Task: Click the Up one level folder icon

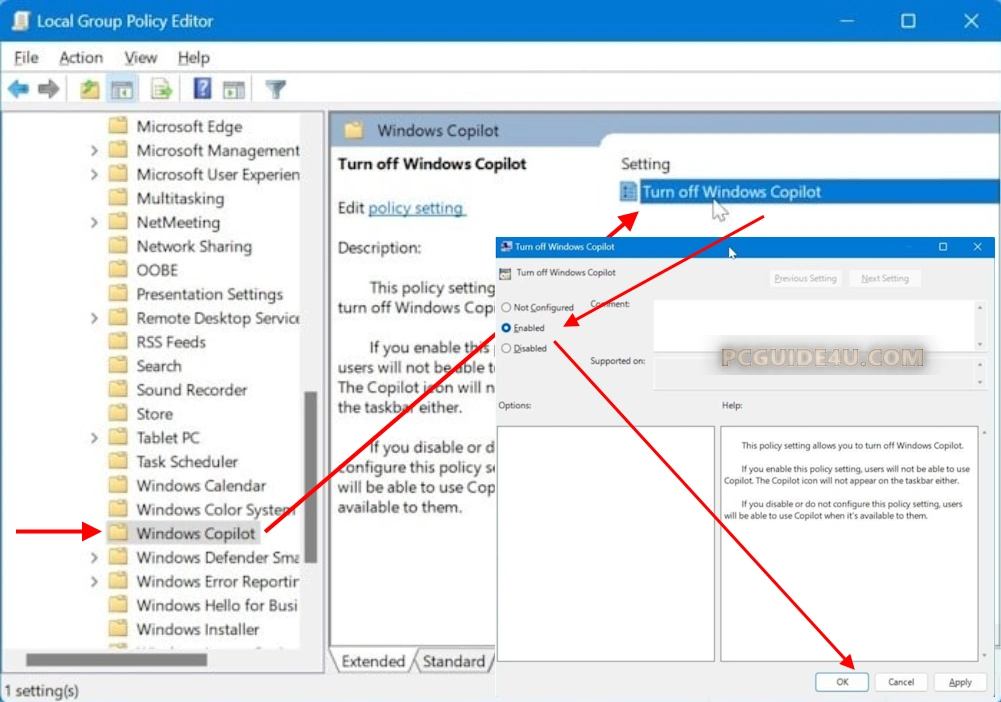Action: (90, 90)
